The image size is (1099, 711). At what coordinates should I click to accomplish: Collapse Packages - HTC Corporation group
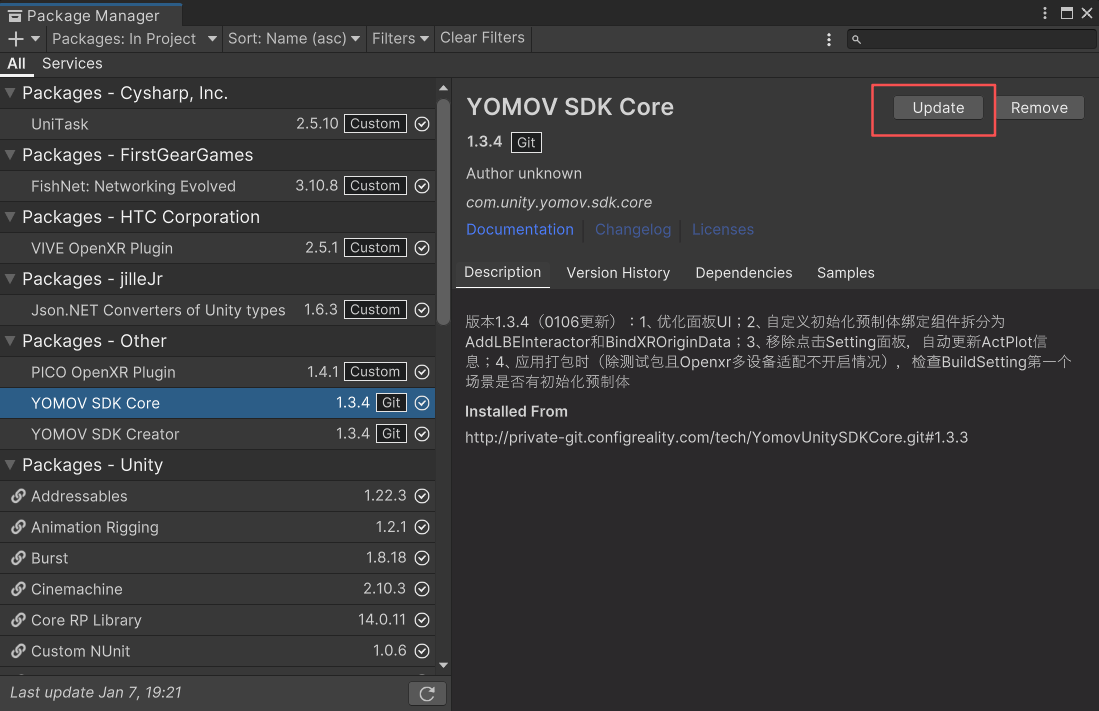point(10,217)
